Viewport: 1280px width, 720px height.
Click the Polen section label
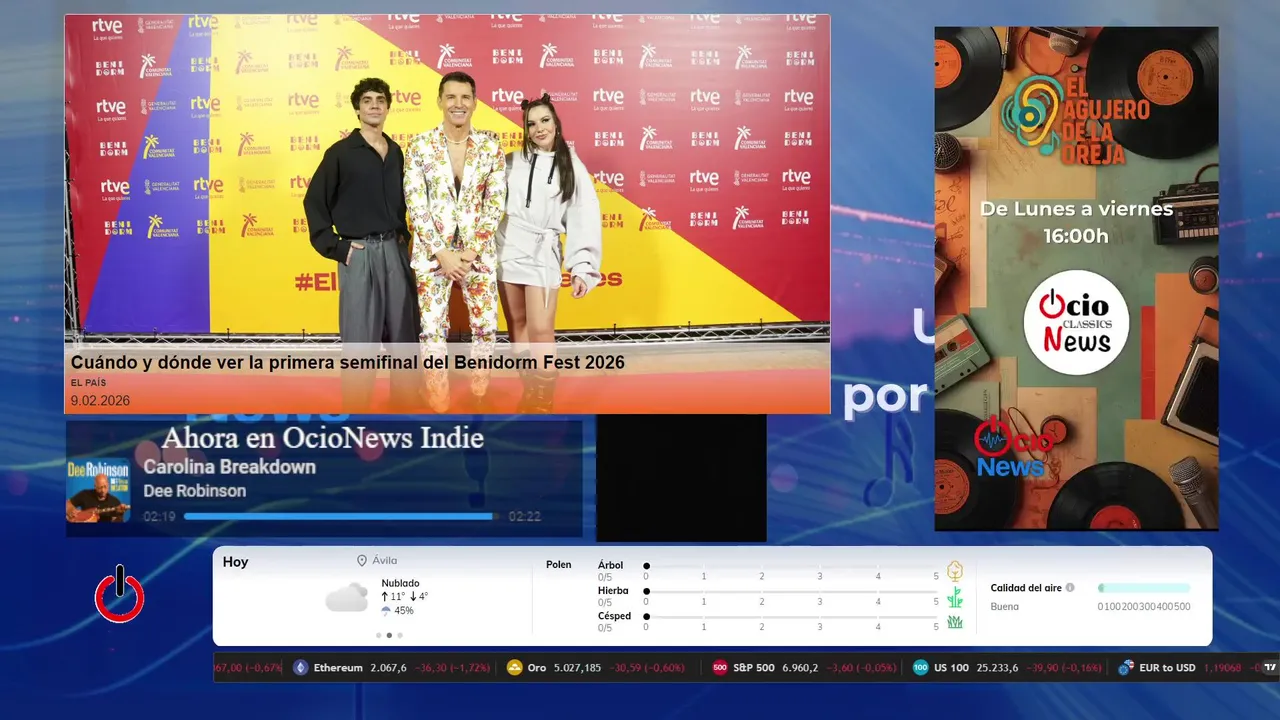tap(559, 565)
